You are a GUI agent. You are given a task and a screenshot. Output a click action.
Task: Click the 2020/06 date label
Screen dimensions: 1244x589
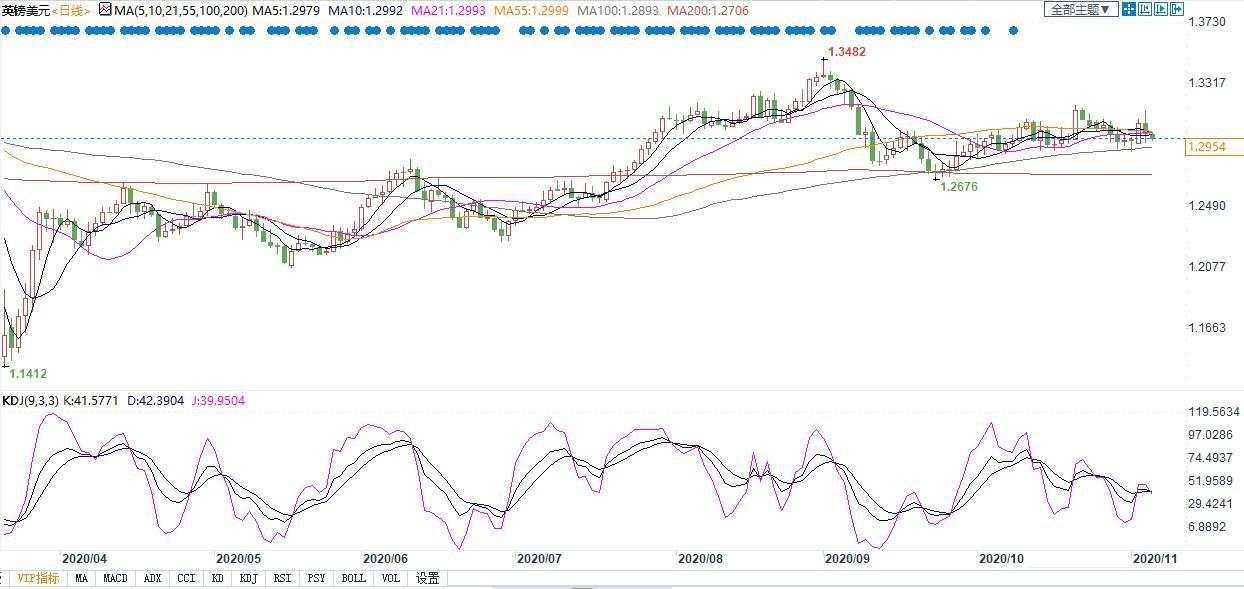pos(385,559)
